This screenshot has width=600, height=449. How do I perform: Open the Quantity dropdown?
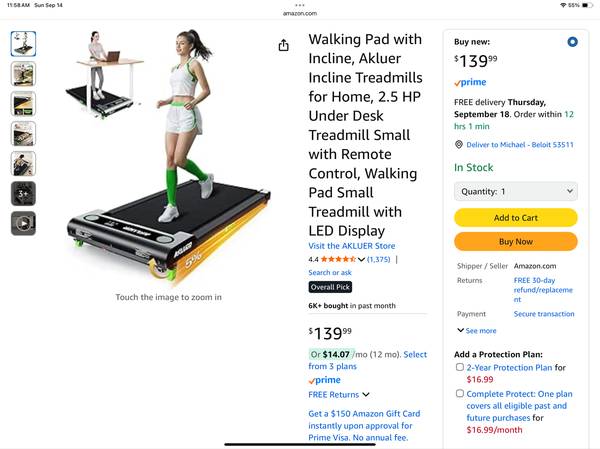515,191
